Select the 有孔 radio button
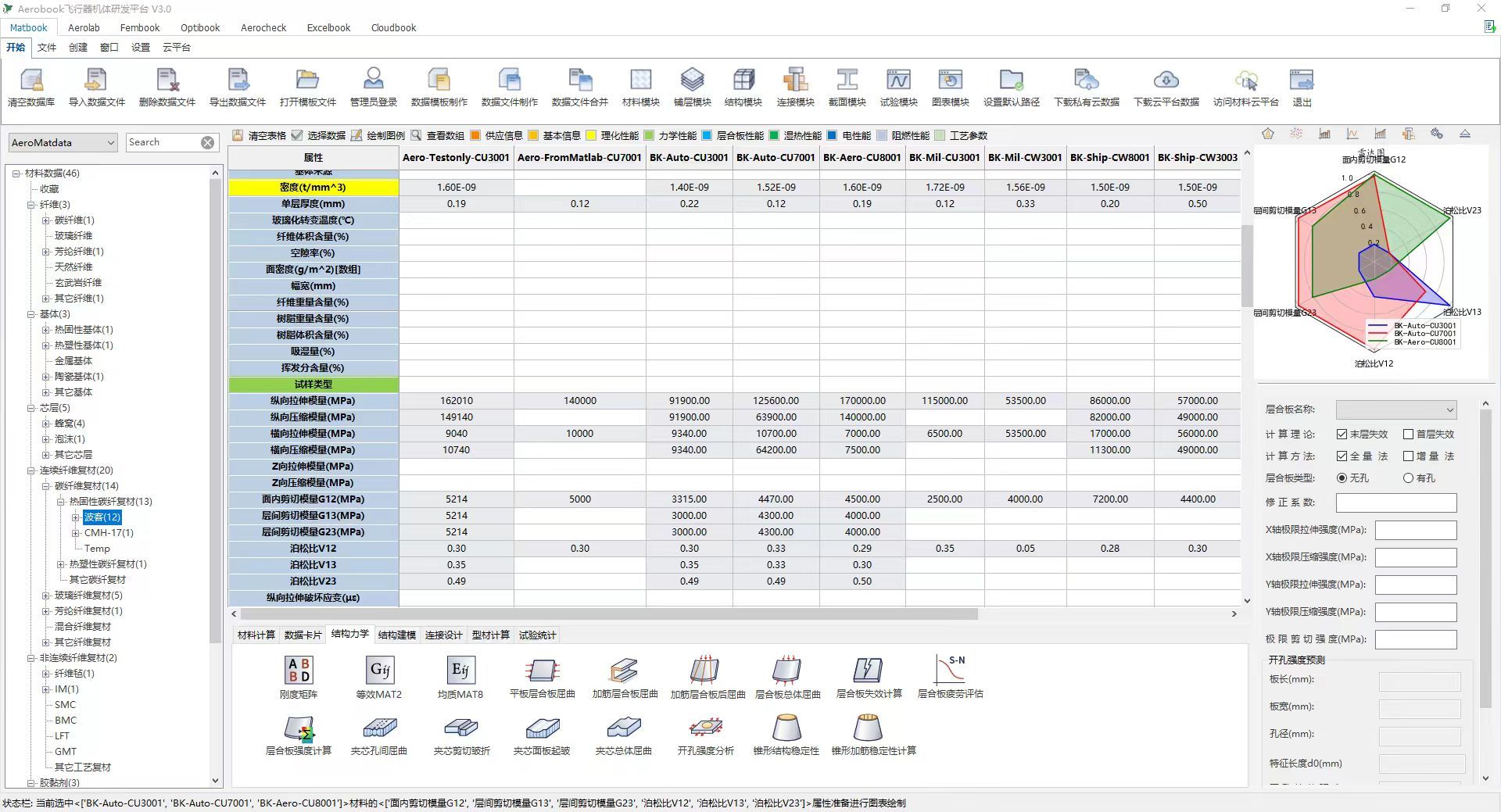Image resolution: width=1501 pixels, height=812 pixels. click(1409, 478)
